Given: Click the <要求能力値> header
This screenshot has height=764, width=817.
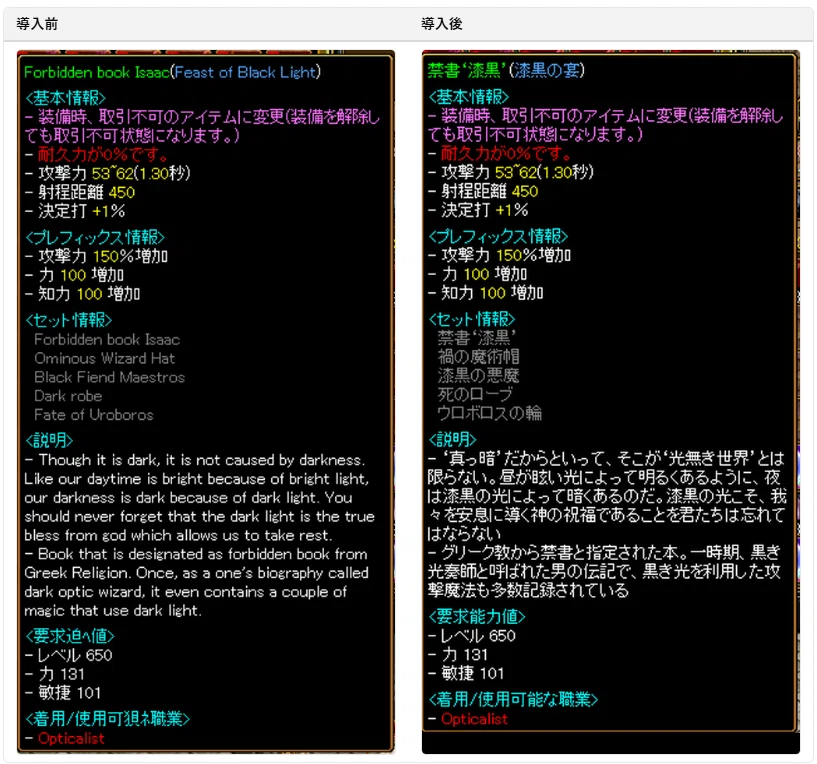Looking at the screenshot, I should 476,617.
